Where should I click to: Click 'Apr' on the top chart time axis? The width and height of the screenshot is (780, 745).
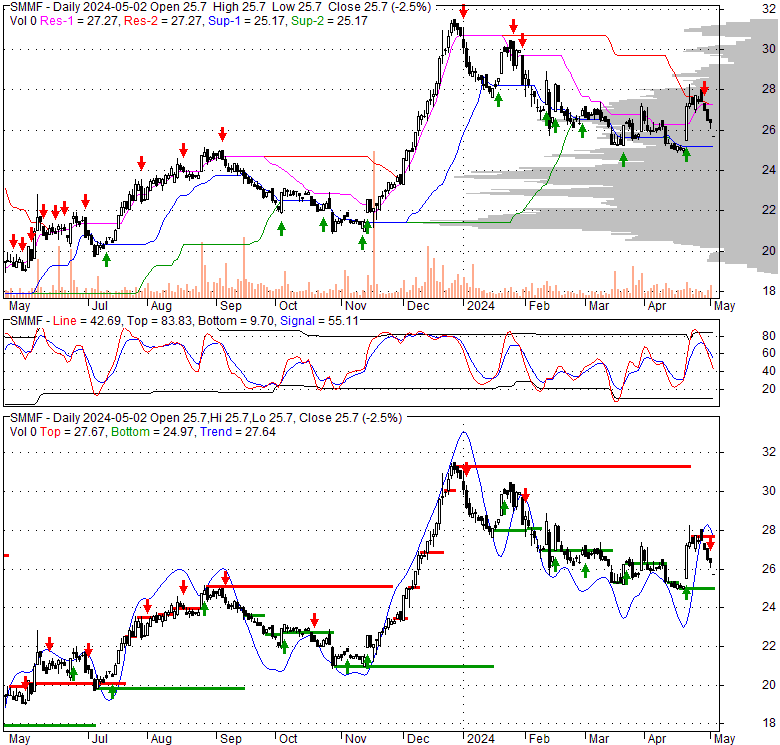tap(657, 305)
